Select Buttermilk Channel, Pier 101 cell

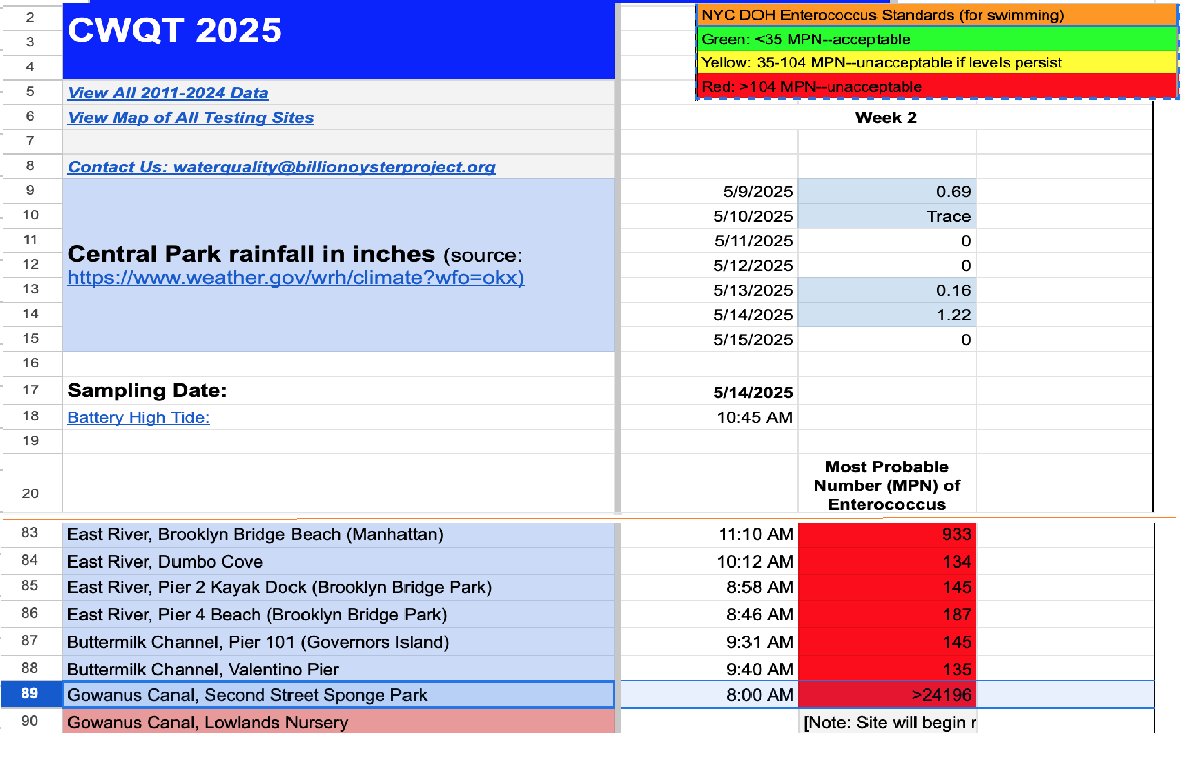point(338,642)
